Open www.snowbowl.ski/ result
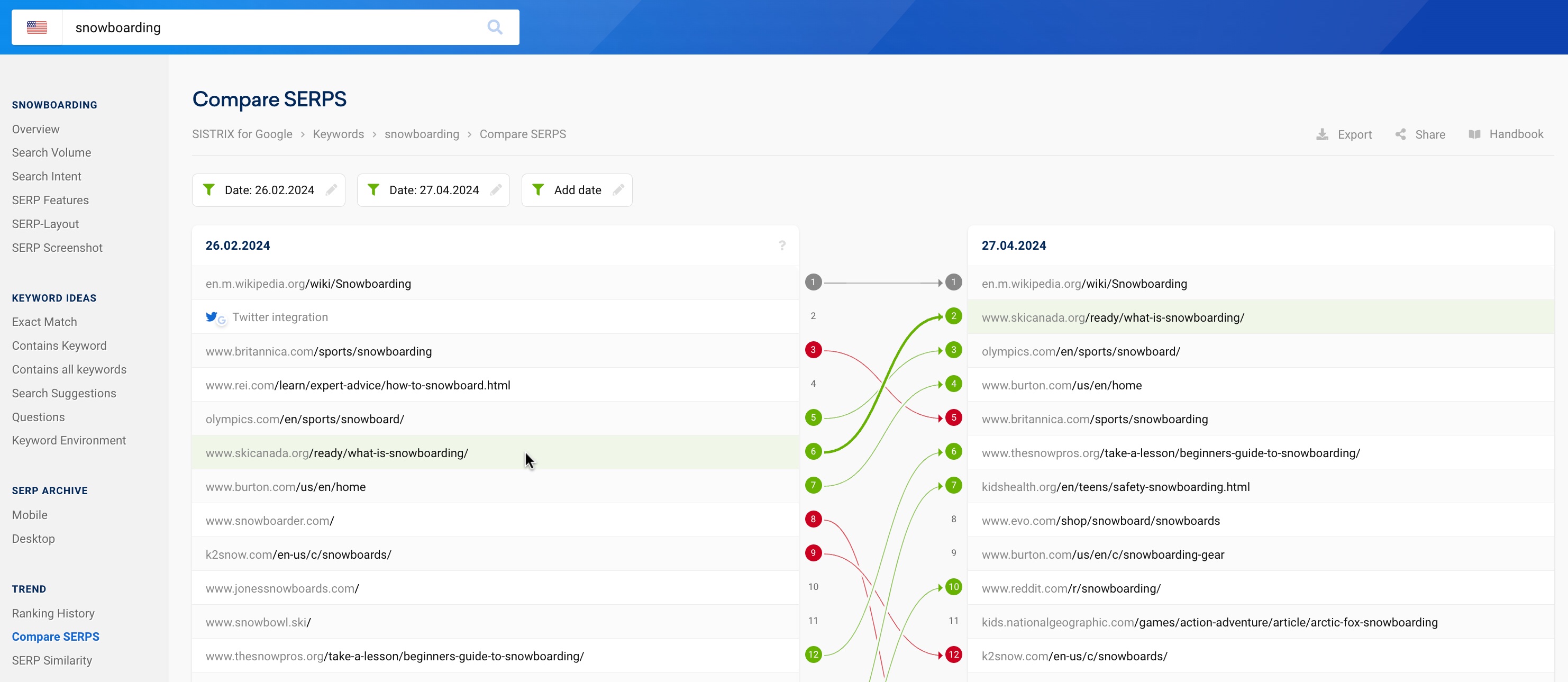The height and width of the screenshot is (682, 1568). point(258,622)
